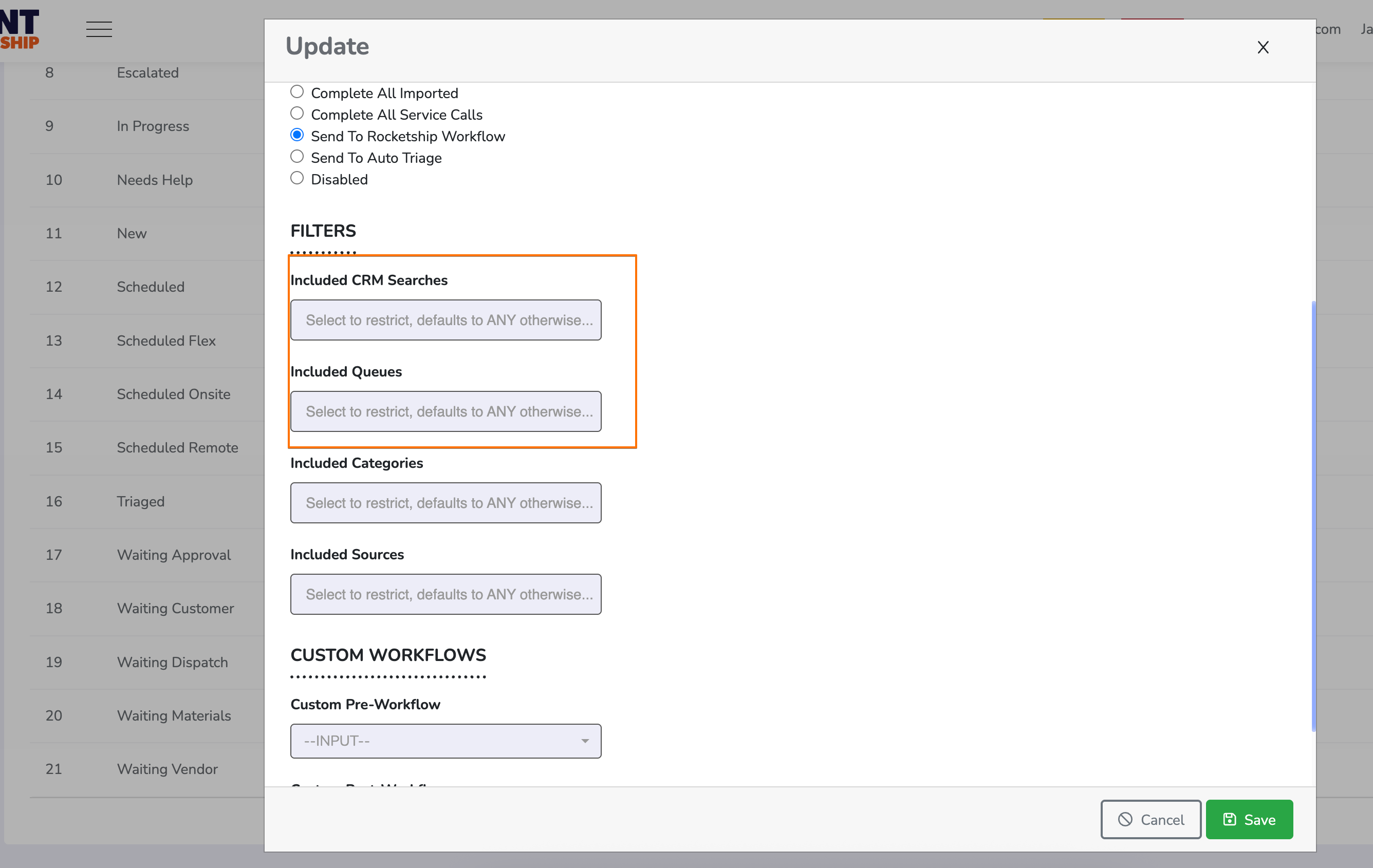Click the Waiting Customer status row

tap(175, 608)
